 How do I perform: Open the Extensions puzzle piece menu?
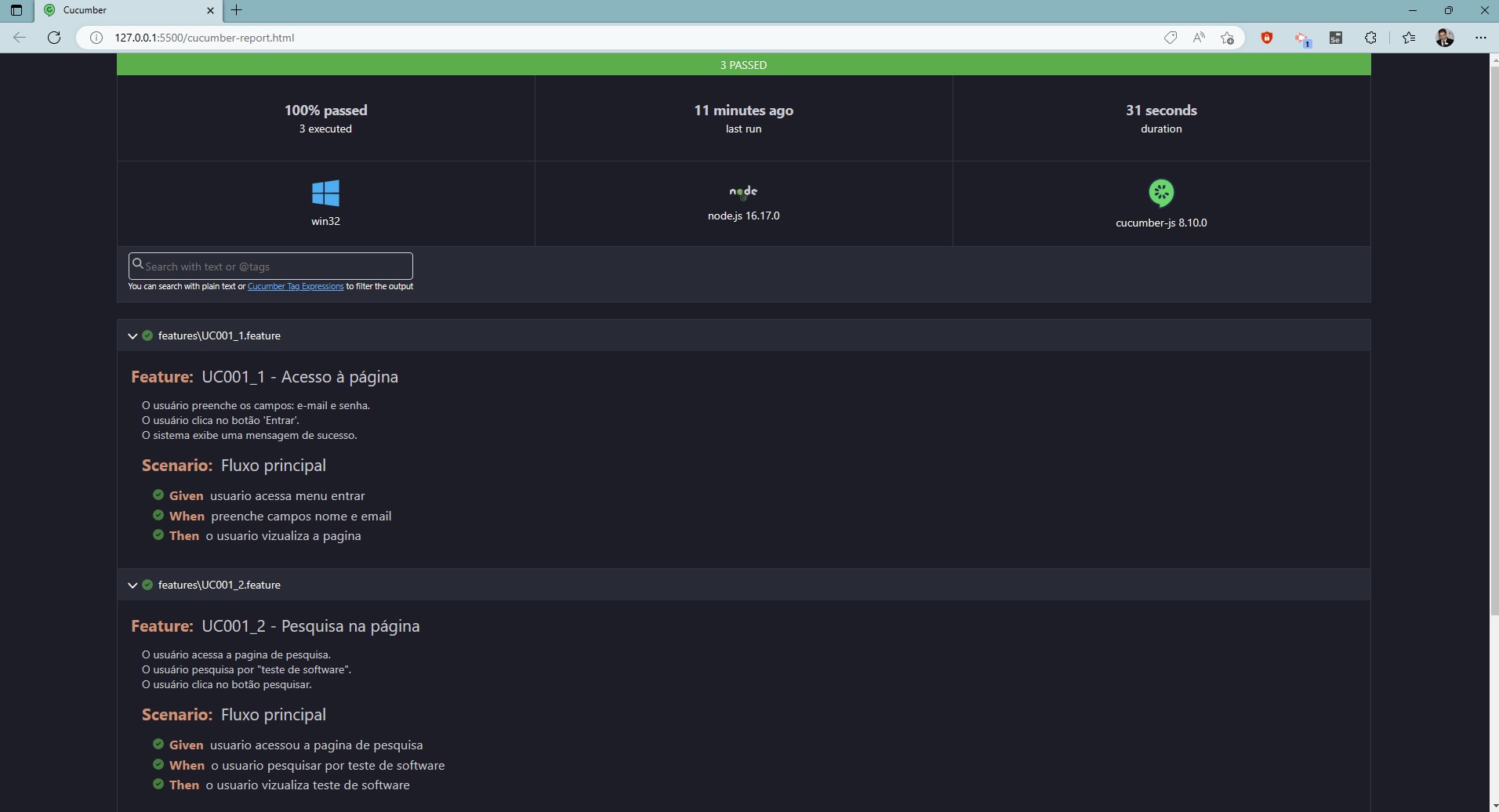[x=1370, y=38]
